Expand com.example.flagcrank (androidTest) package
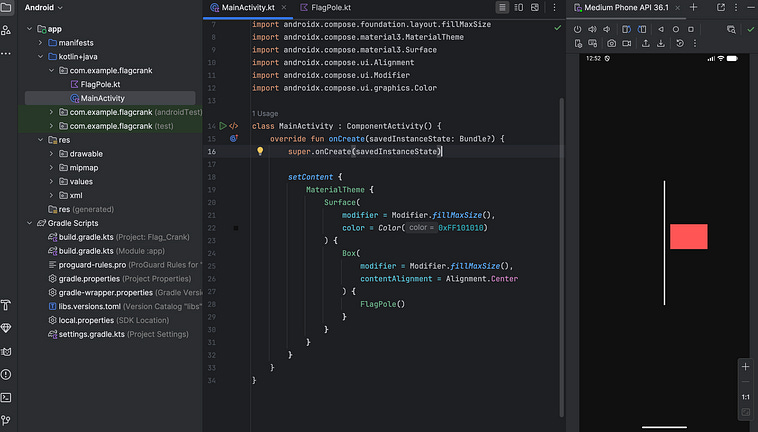 coord(51,112)
